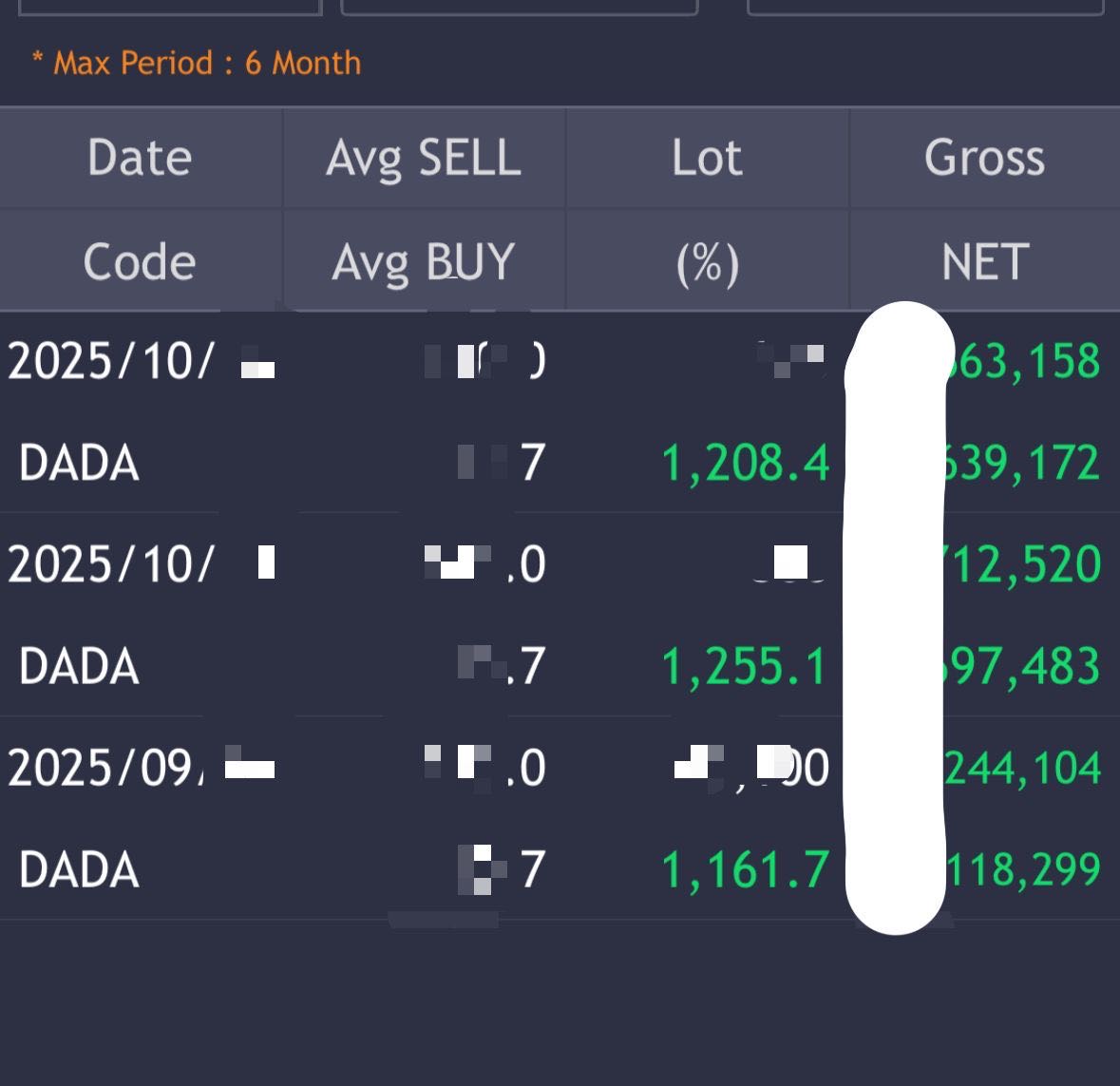Select the Avg BUY header cell

[x=424, y=261]
